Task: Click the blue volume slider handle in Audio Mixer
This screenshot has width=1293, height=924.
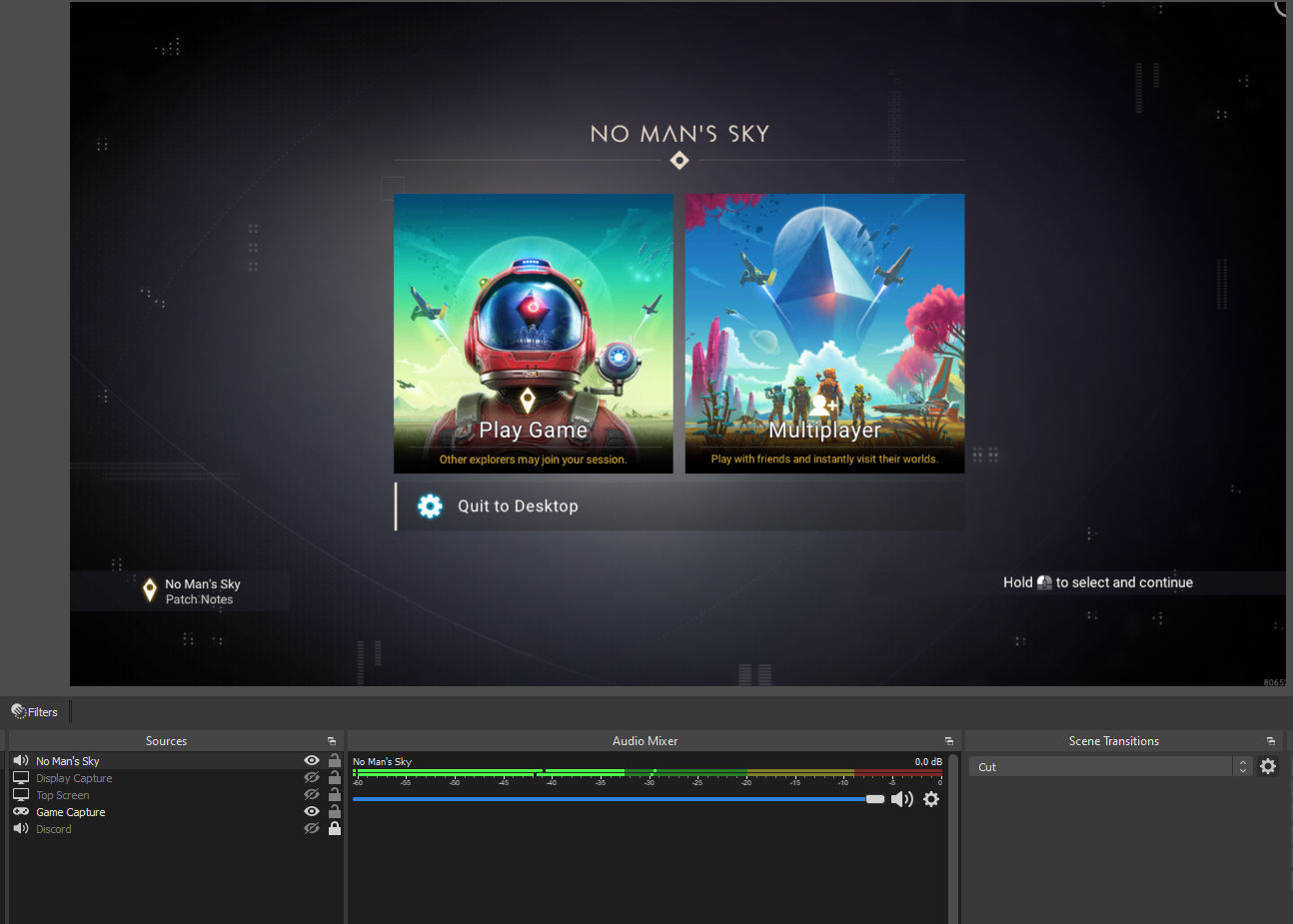Action: [x=875, y=799]
